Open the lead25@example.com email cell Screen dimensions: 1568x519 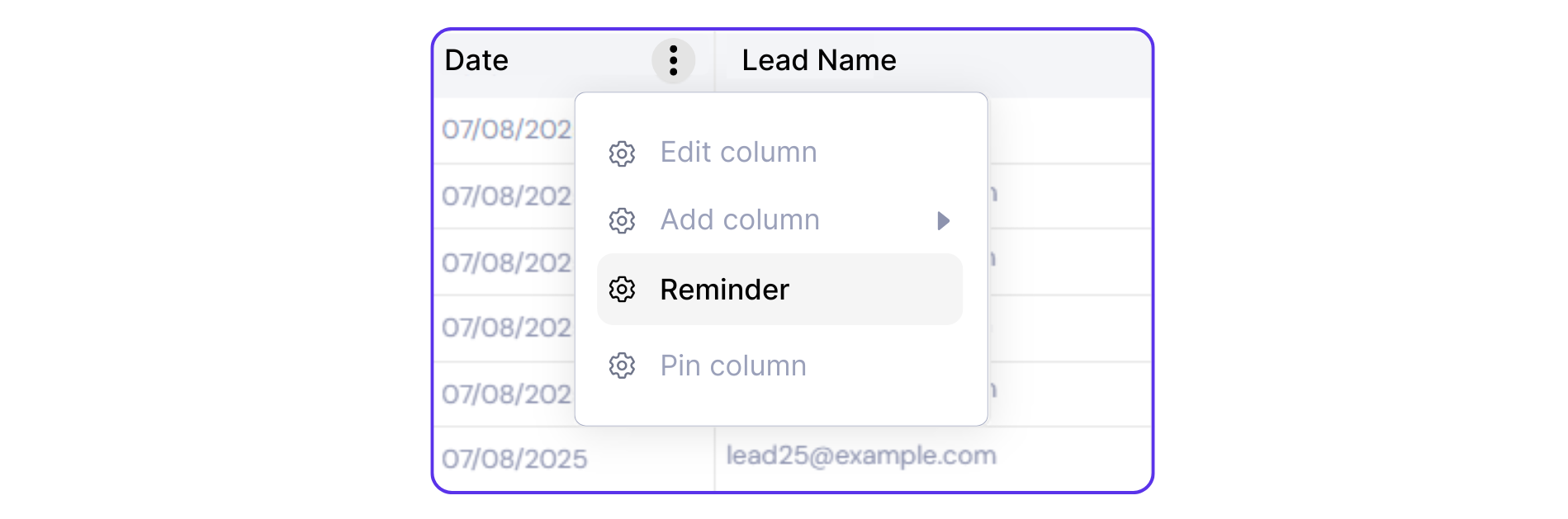[861, 455]
